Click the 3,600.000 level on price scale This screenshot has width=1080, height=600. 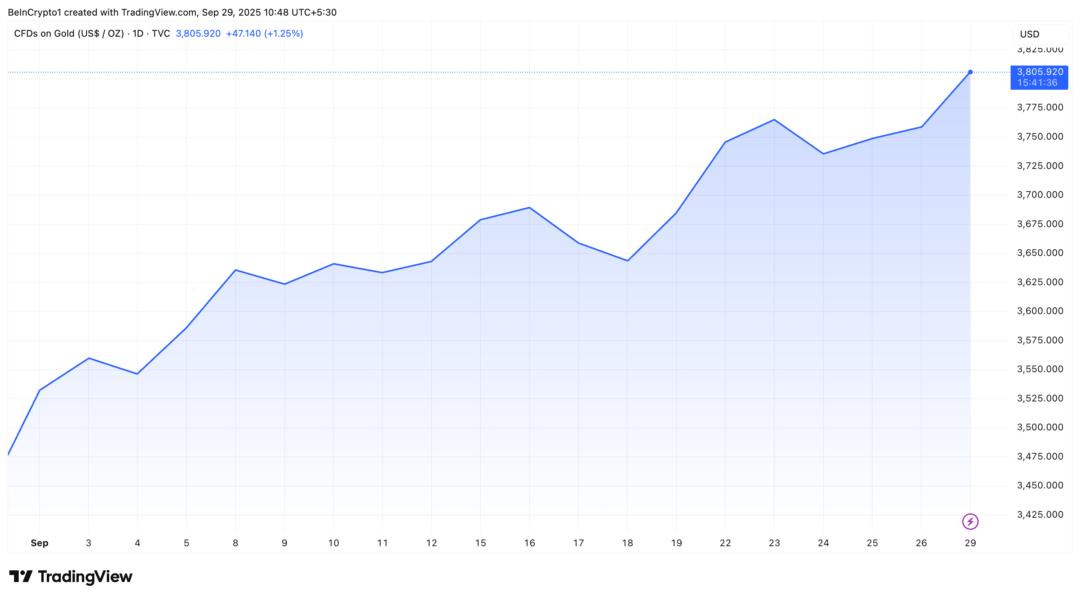pos(1040,311)
